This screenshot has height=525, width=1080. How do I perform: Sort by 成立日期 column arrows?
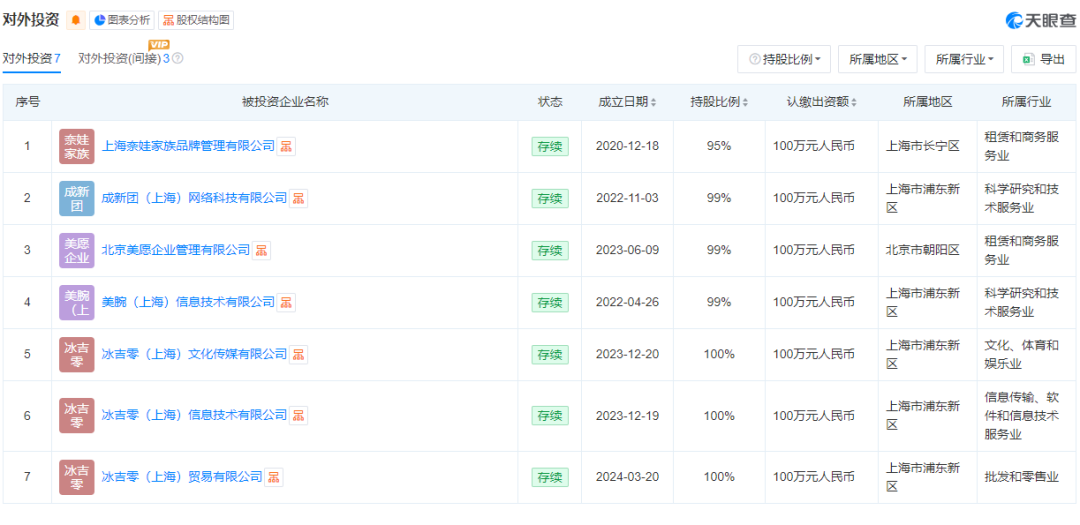(654, 103)
